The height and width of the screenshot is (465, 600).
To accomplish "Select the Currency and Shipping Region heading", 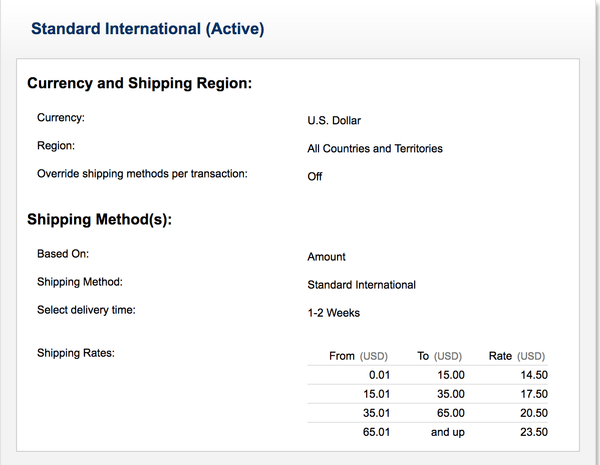I will tap(140, 83).
